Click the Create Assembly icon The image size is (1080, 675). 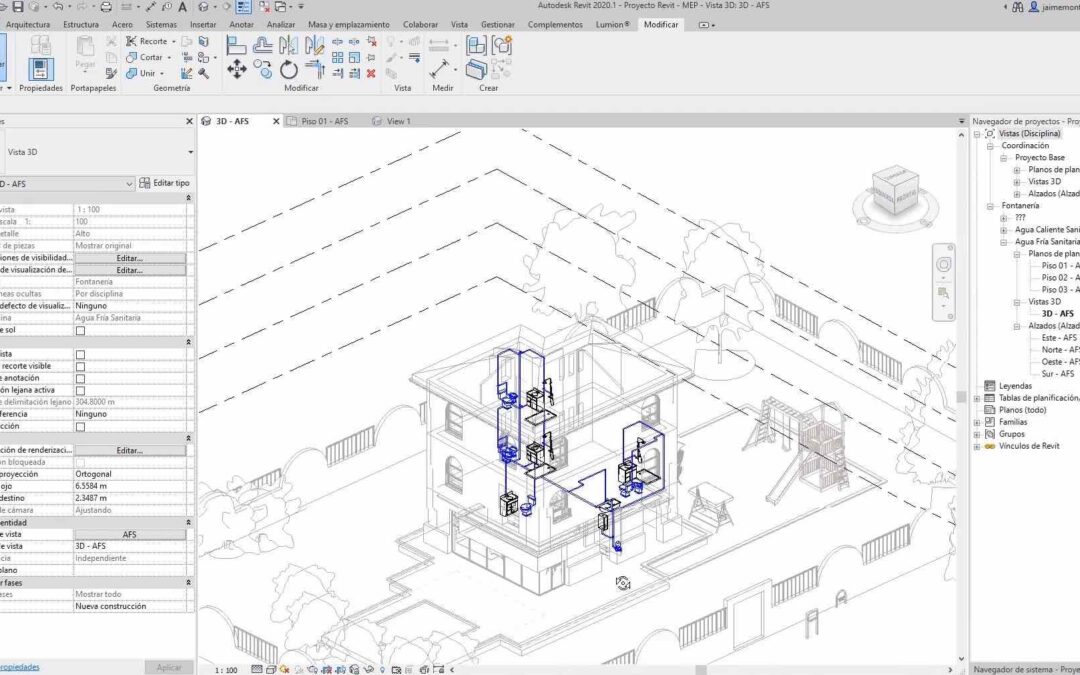[476, 45]
